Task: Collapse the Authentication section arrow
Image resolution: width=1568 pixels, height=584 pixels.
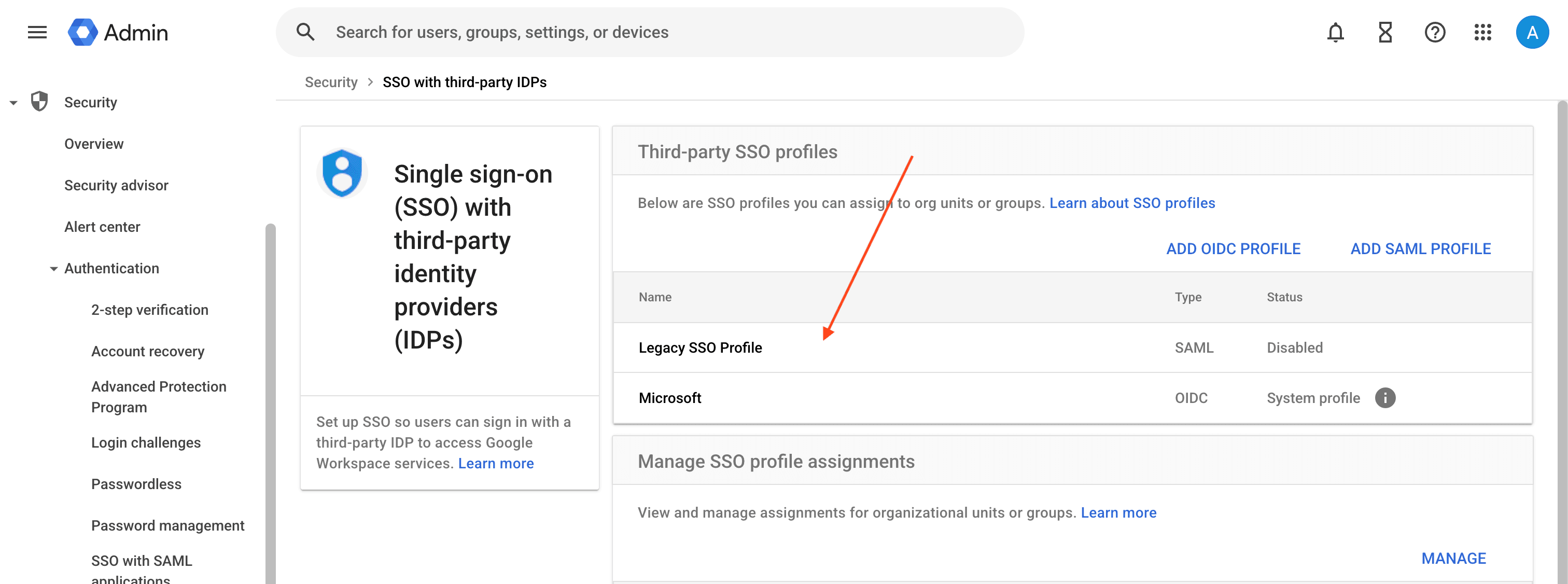Action: (x=53, y=269)
